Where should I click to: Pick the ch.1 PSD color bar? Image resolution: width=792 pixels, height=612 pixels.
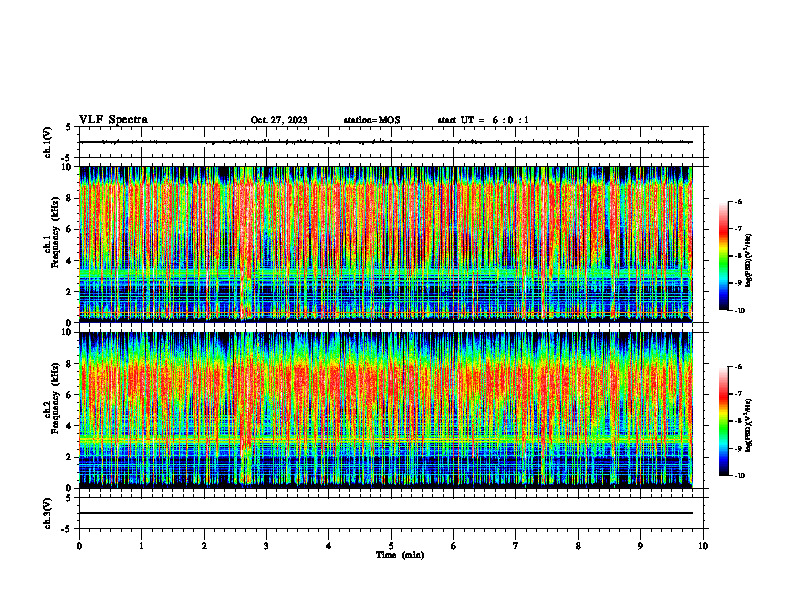(x=724, y=256)
